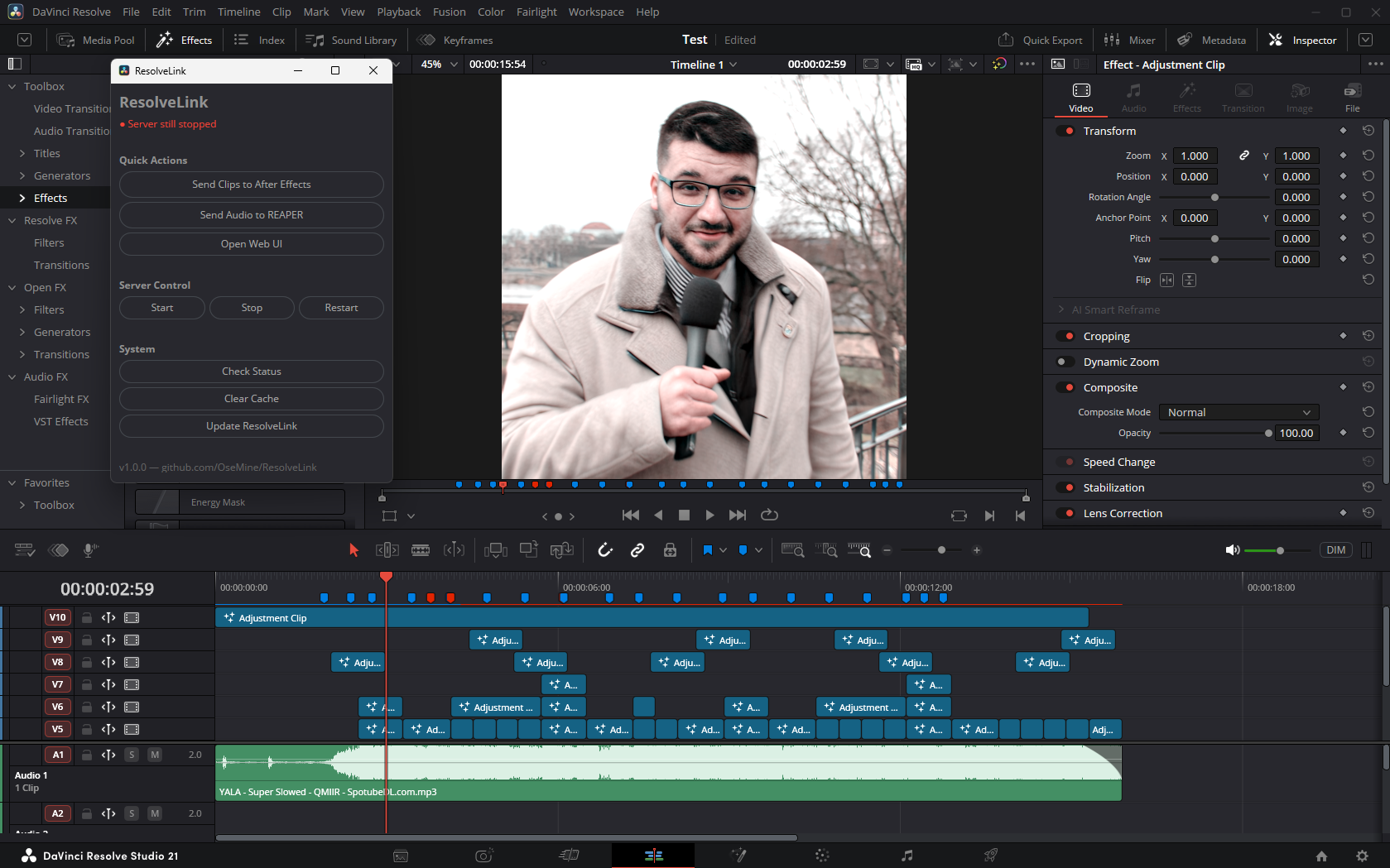
Task: Mute the A1 audio track
Action: [x=155, y=755]
